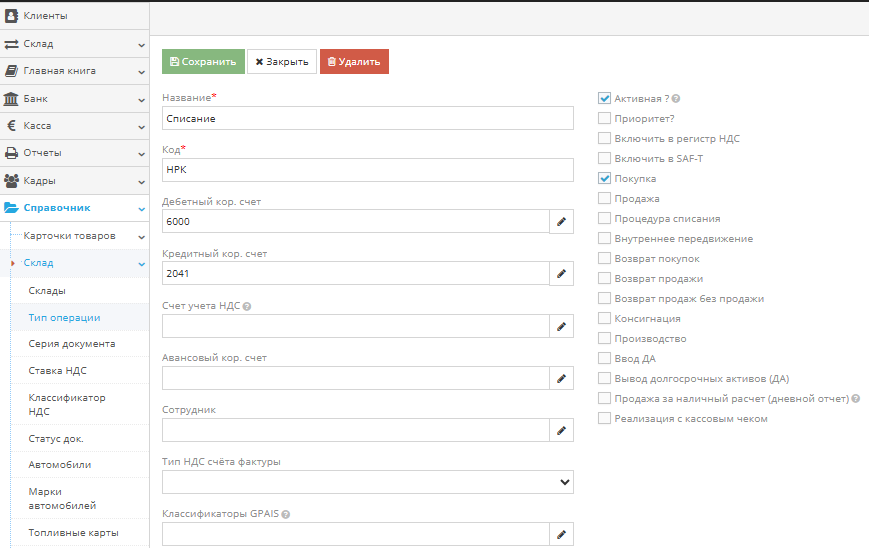Toggle the Покупка checkbox off
869x548 pixels.
[x=604, y=179]
